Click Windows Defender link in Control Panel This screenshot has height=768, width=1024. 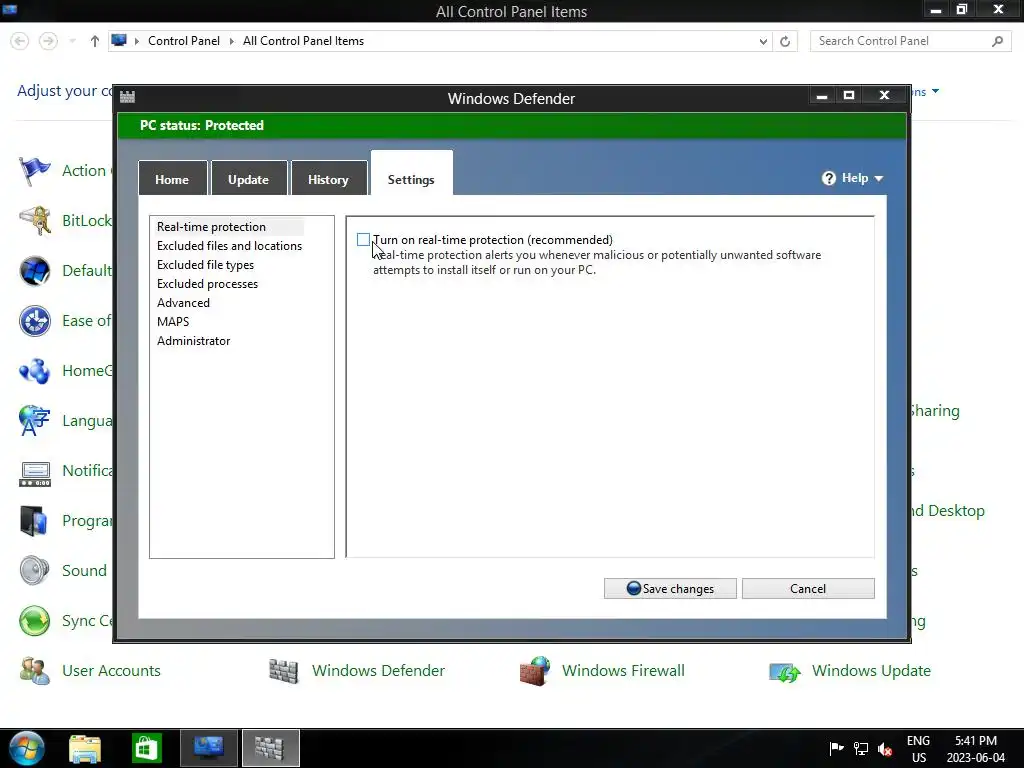pos(378,671)
